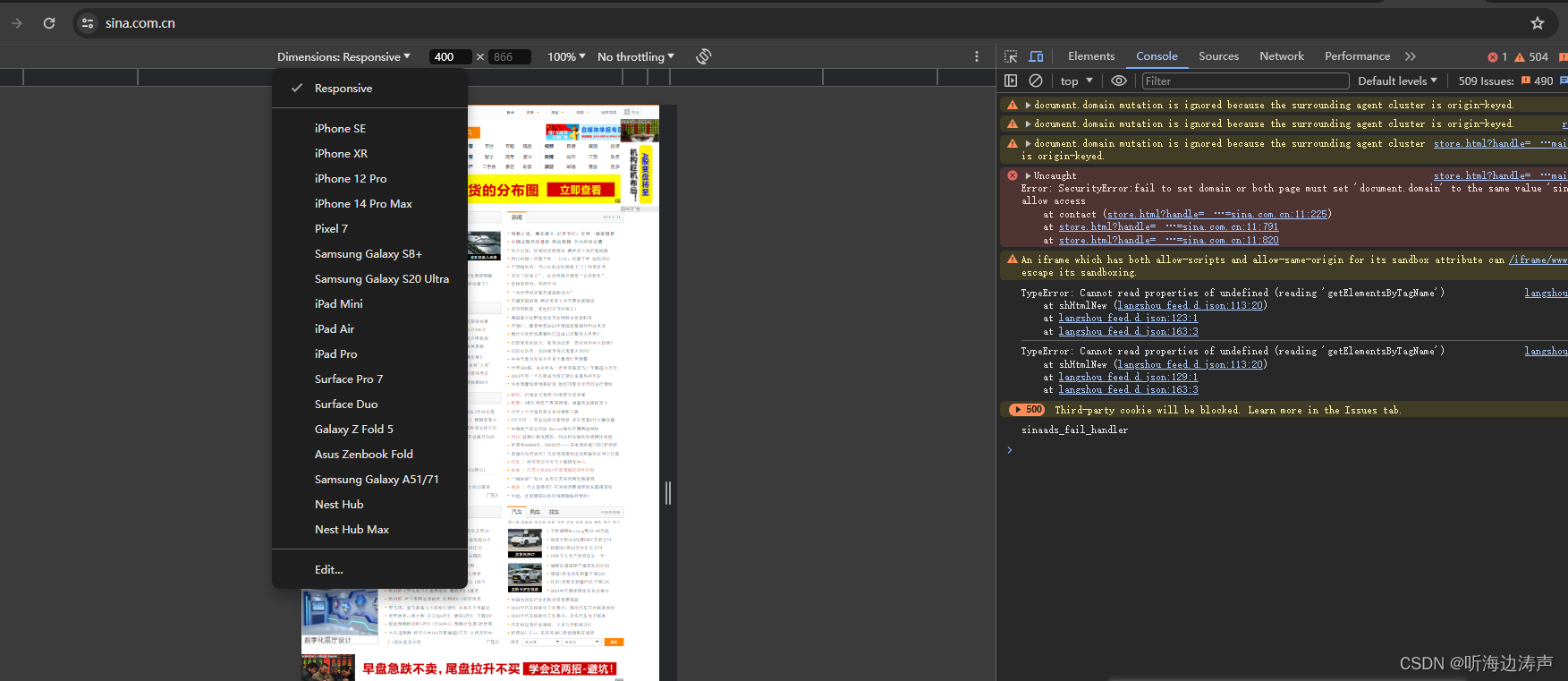Select iPad Mini device
Screen dimensions: 1568x681
(x=369, y=304)
